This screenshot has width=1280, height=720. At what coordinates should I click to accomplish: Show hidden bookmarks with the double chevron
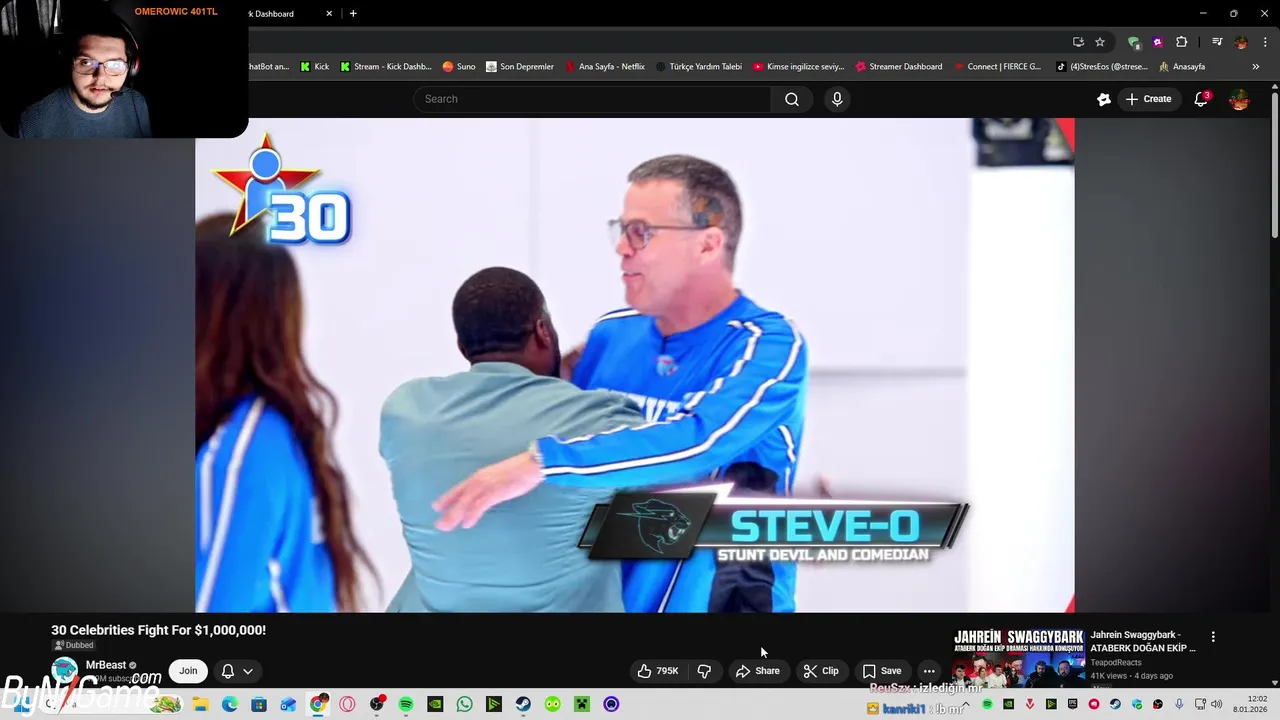1256,67
